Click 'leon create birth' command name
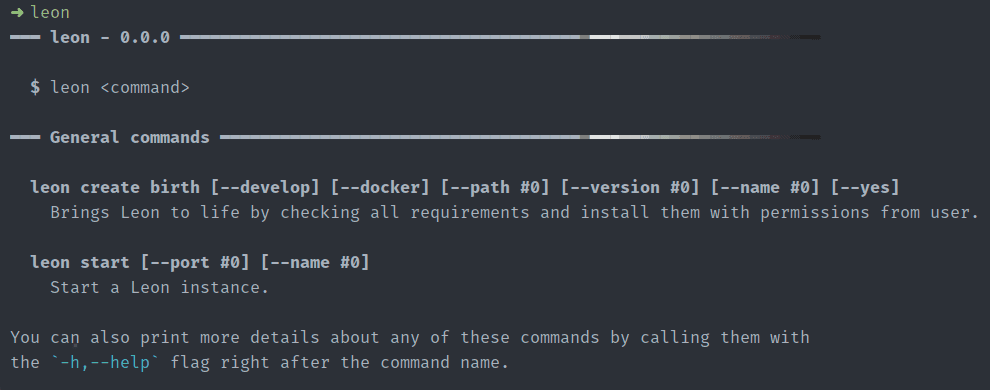 (x=115, y=187)
